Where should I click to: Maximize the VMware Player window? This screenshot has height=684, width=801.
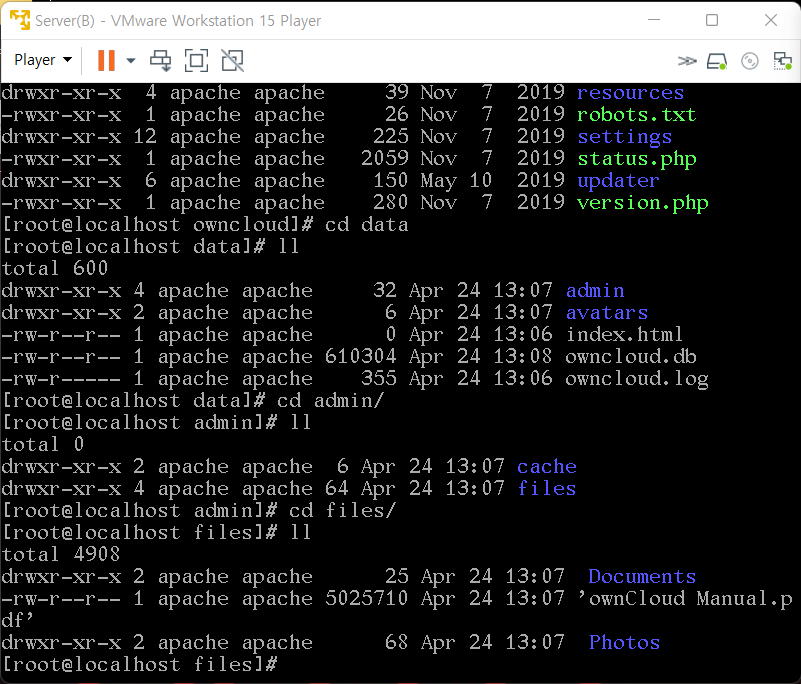(x=712, y=20)
